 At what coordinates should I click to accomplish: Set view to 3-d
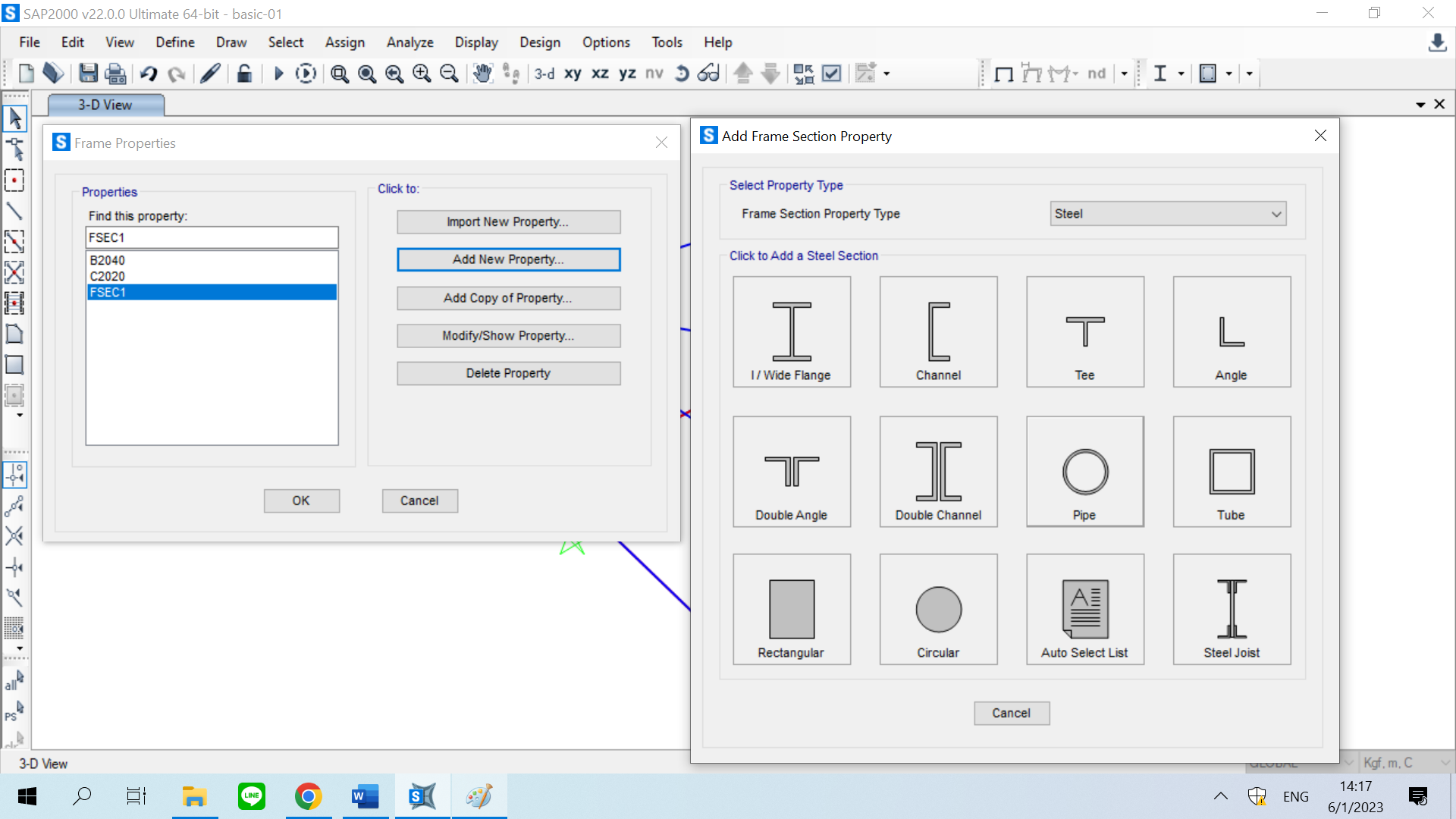pos(544,74)
